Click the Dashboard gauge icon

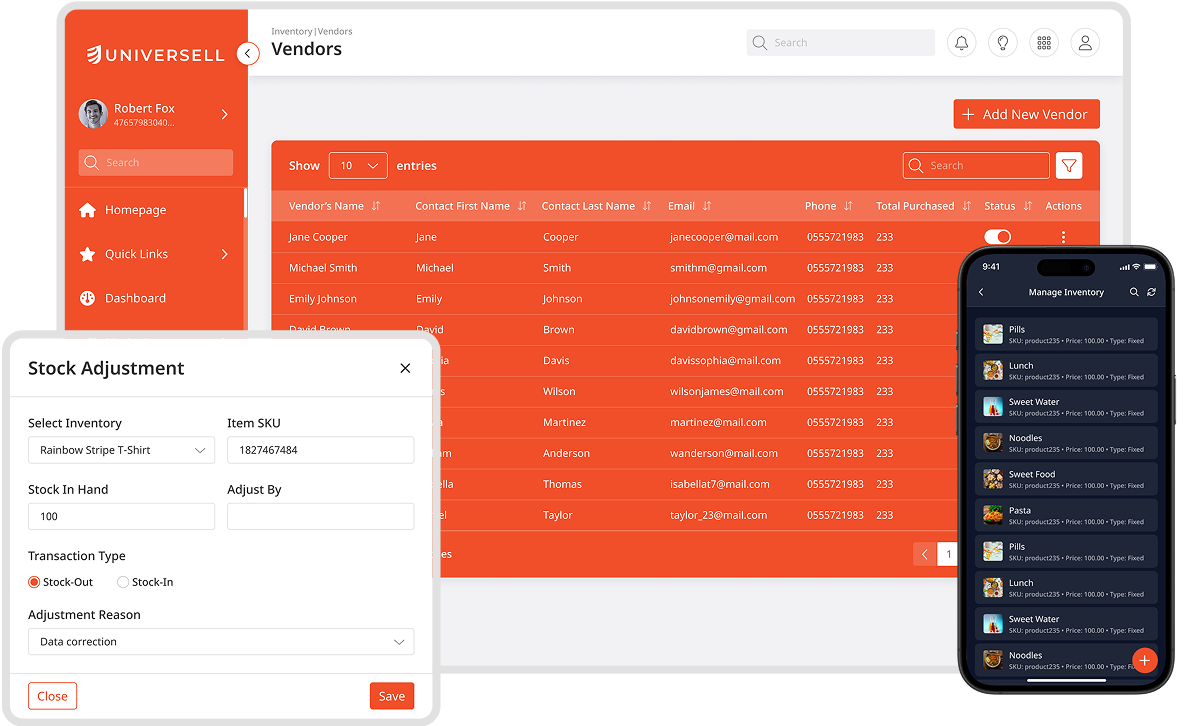click(x=88, y=298)
